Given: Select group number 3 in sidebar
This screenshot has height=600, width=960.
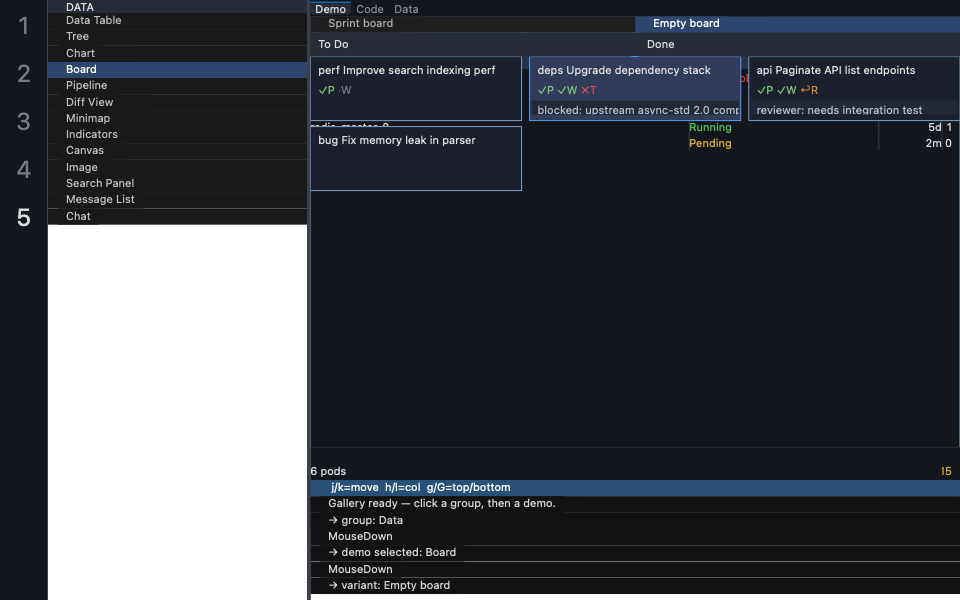Looking at the screenshot, I should pyautogui.click(x=23, y=121).
